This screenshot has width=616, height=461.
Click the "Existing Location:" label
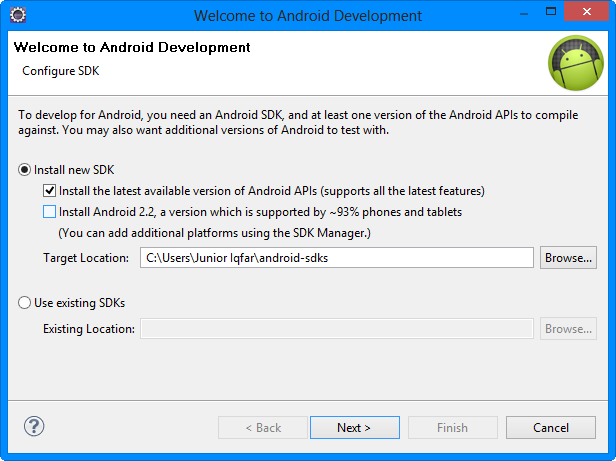[x=89, y=329]
